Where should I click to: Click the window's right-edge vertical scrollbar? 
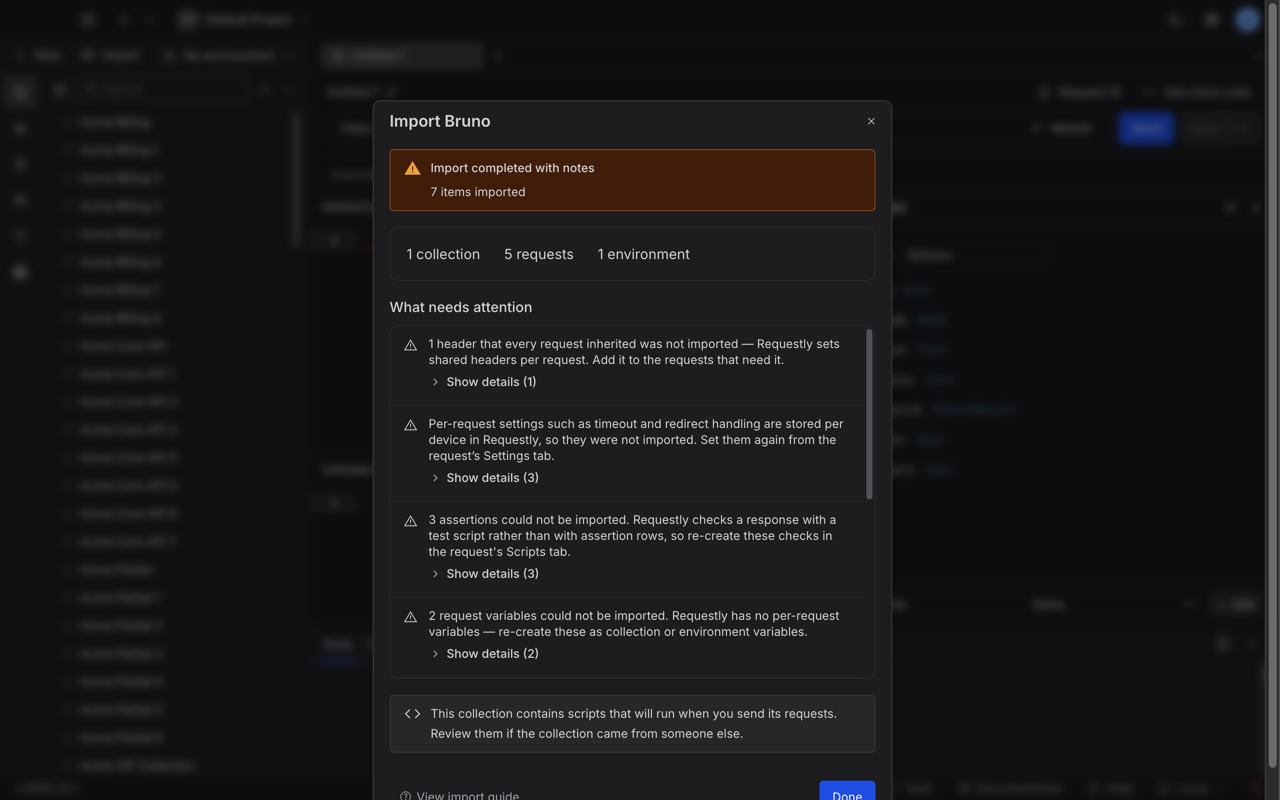(1273, 384)
